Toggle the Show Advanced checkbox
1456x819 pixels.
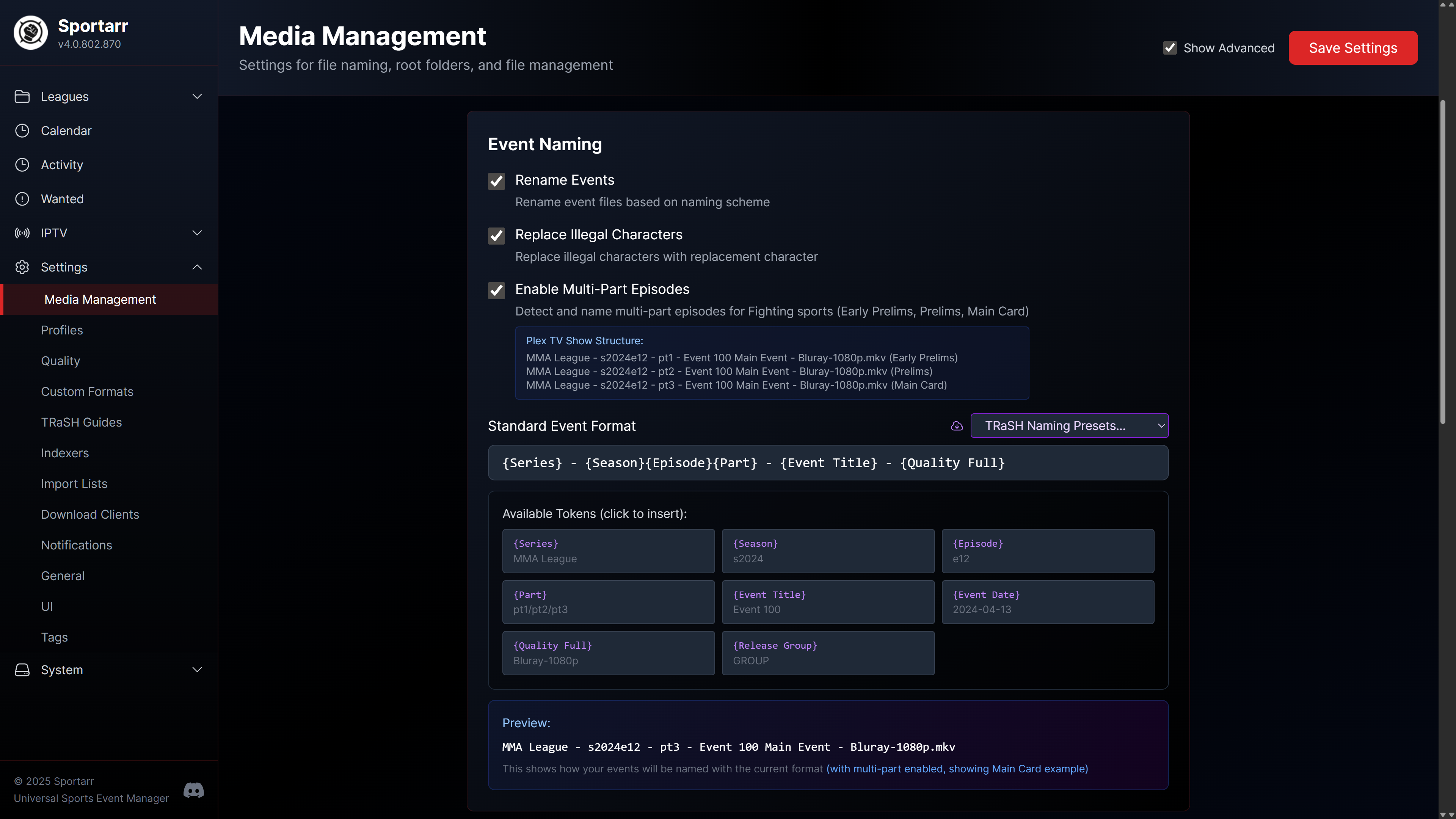click(x=1169, y=48)
